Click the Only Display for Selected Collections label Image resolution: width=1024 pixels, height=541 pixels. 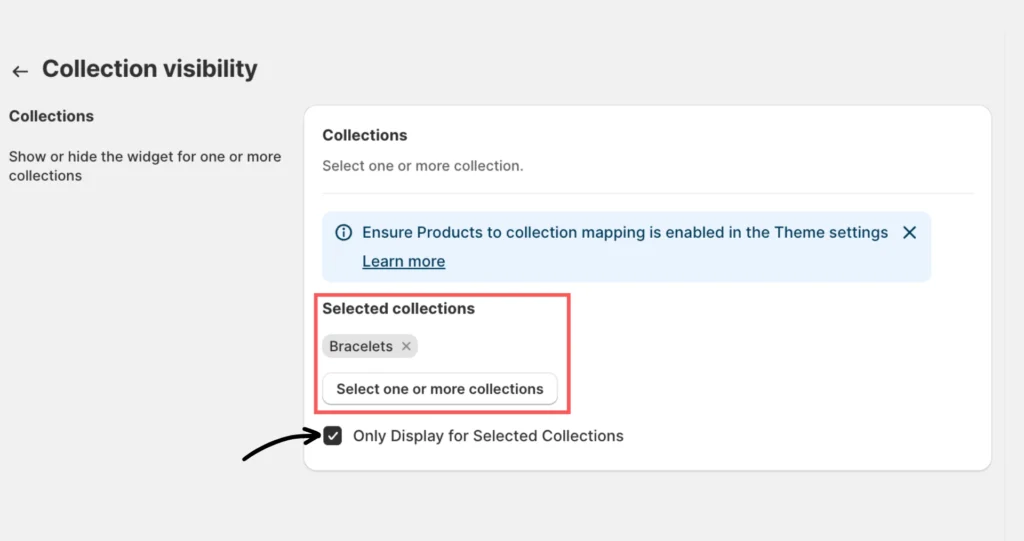click(488, 436)
